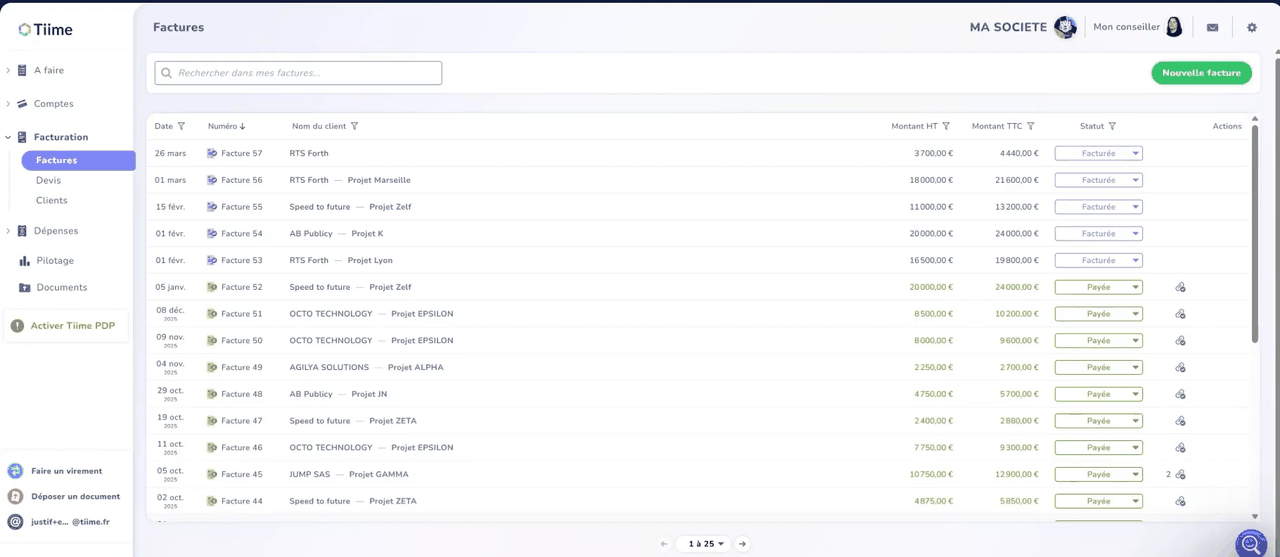Click Faire un virement link
Image resolution: width=1280 pixels, height=557 pixels.
[x=66, y=471]
